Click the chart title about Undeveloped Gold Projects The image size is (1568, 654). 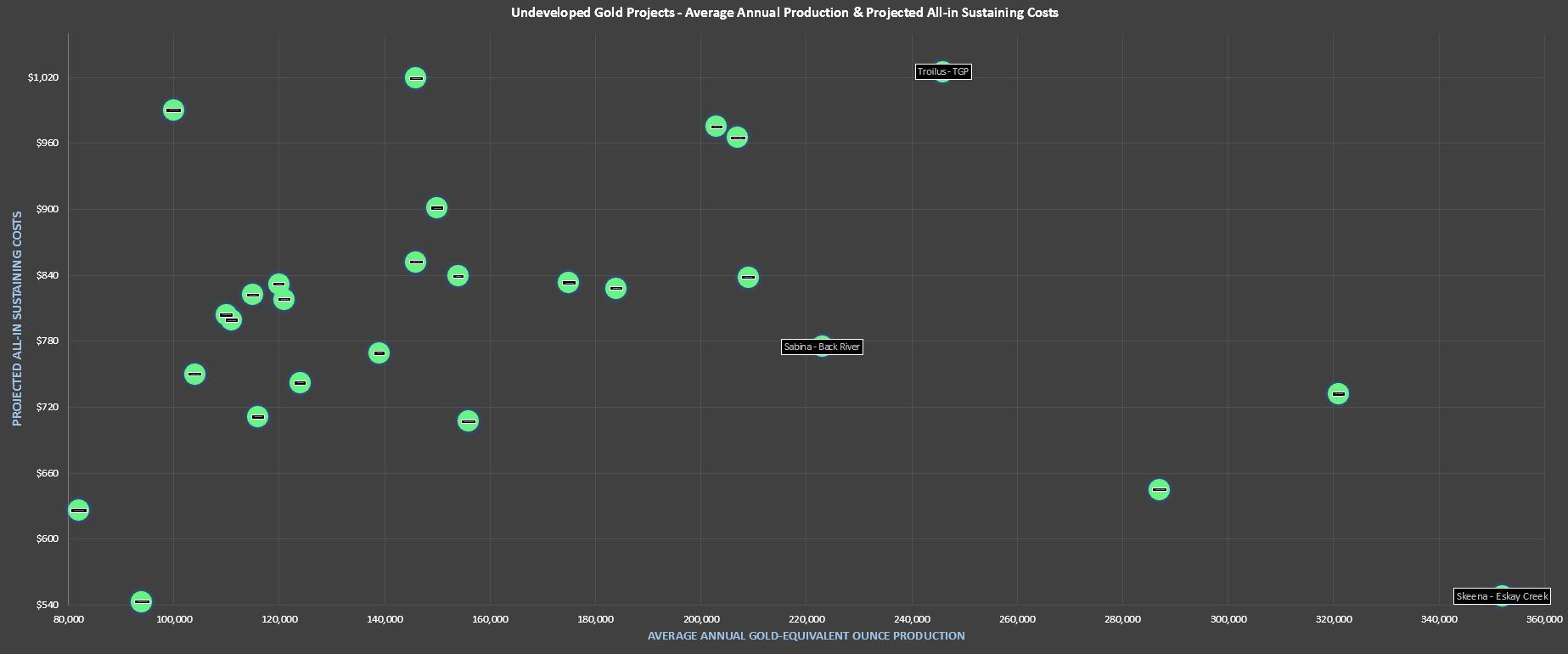click(x=784, y=13)
